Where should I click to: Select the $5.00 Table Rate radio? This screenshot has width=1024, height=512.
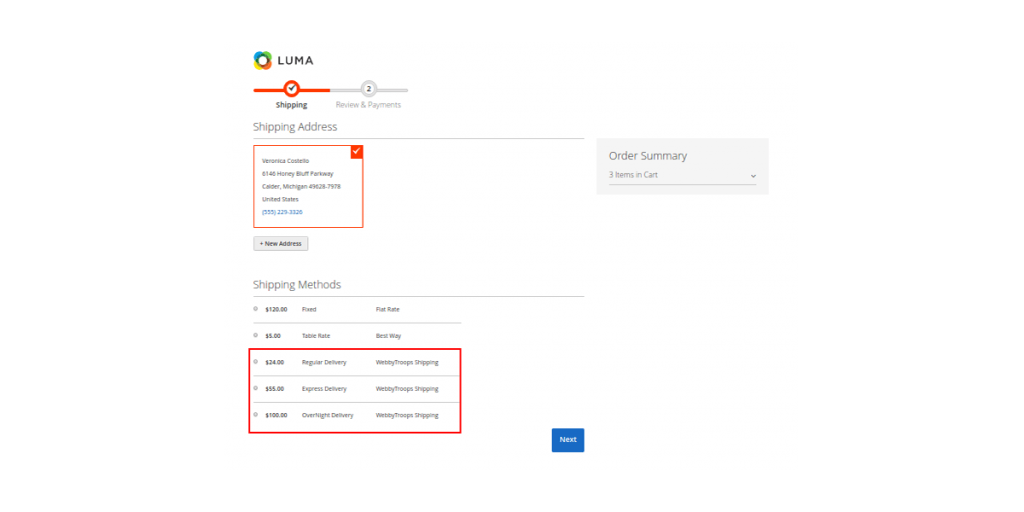255,335
